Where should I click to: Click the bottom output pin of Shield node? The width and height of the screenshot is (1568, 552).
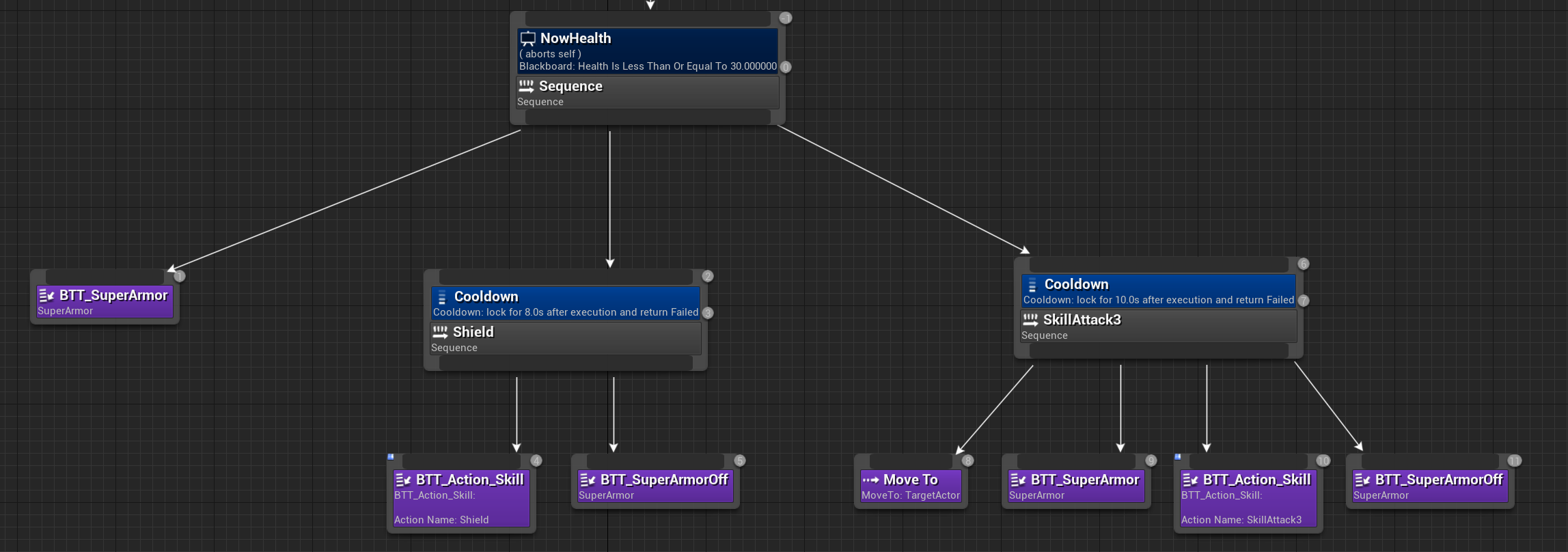(566, 363)
